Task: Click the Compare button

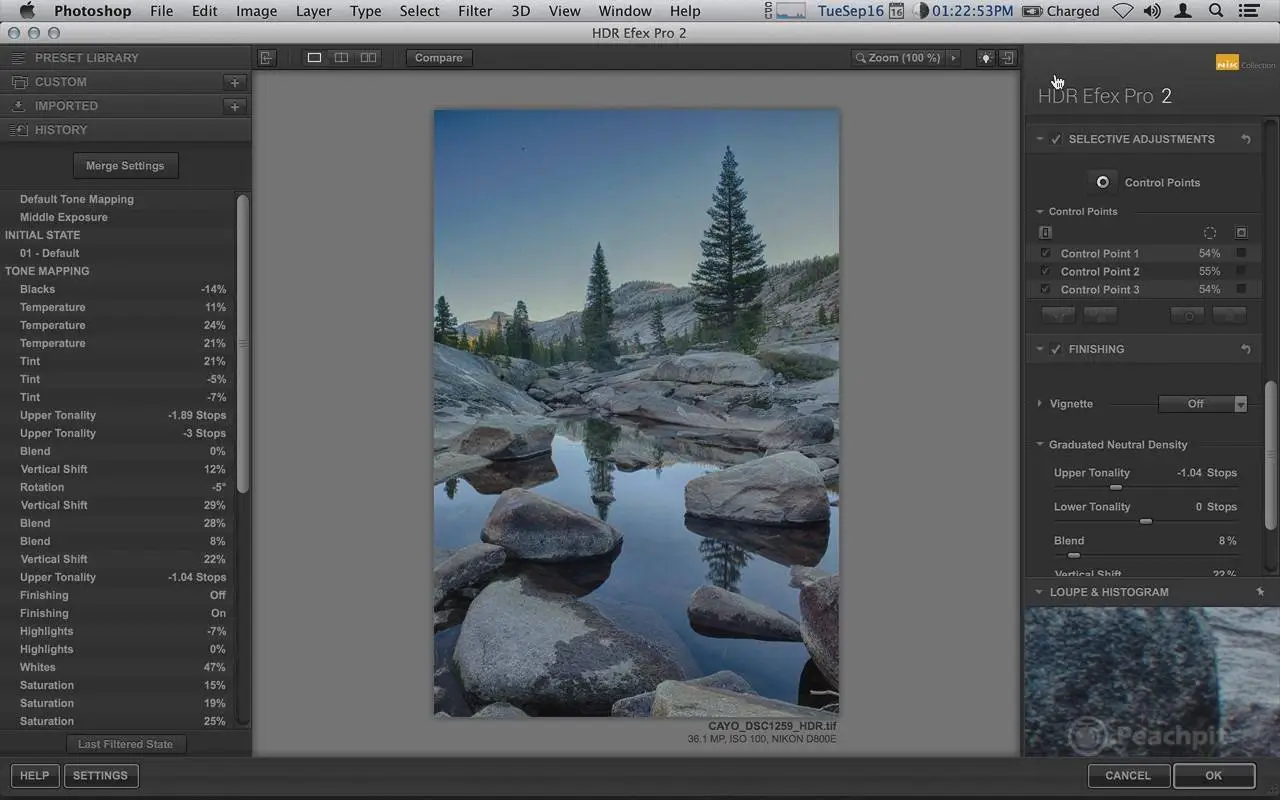Action: pos(439,58)
